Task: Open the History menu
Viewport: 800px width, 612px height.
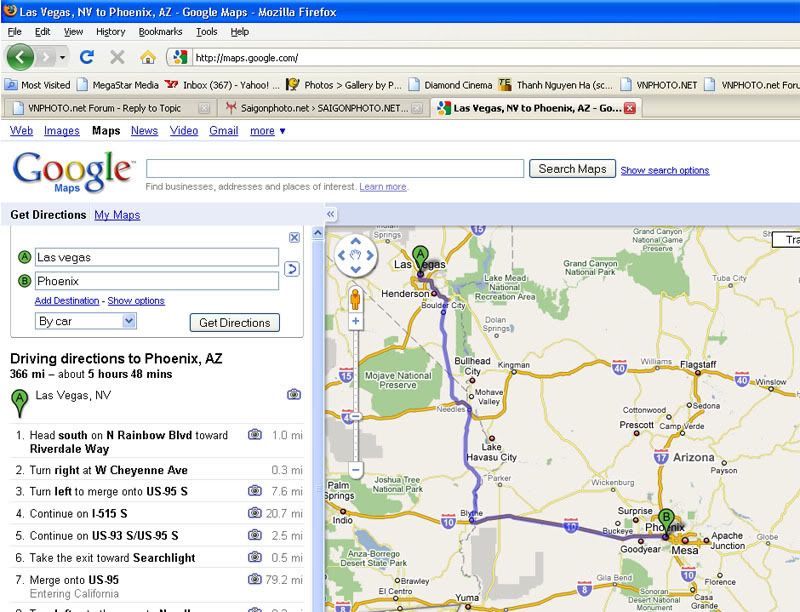Action: coord(111,32)
